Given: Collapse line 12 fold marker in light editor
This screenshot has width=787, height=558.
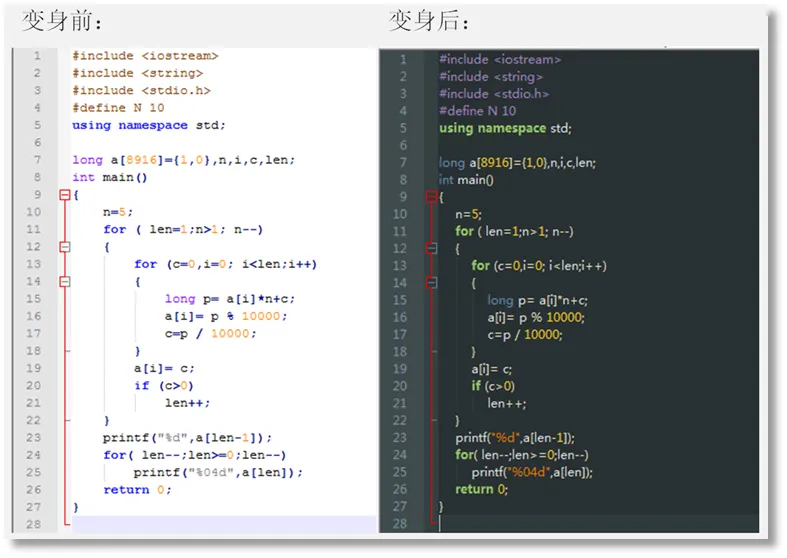Looking at the screenshot, I should point(65,247).
